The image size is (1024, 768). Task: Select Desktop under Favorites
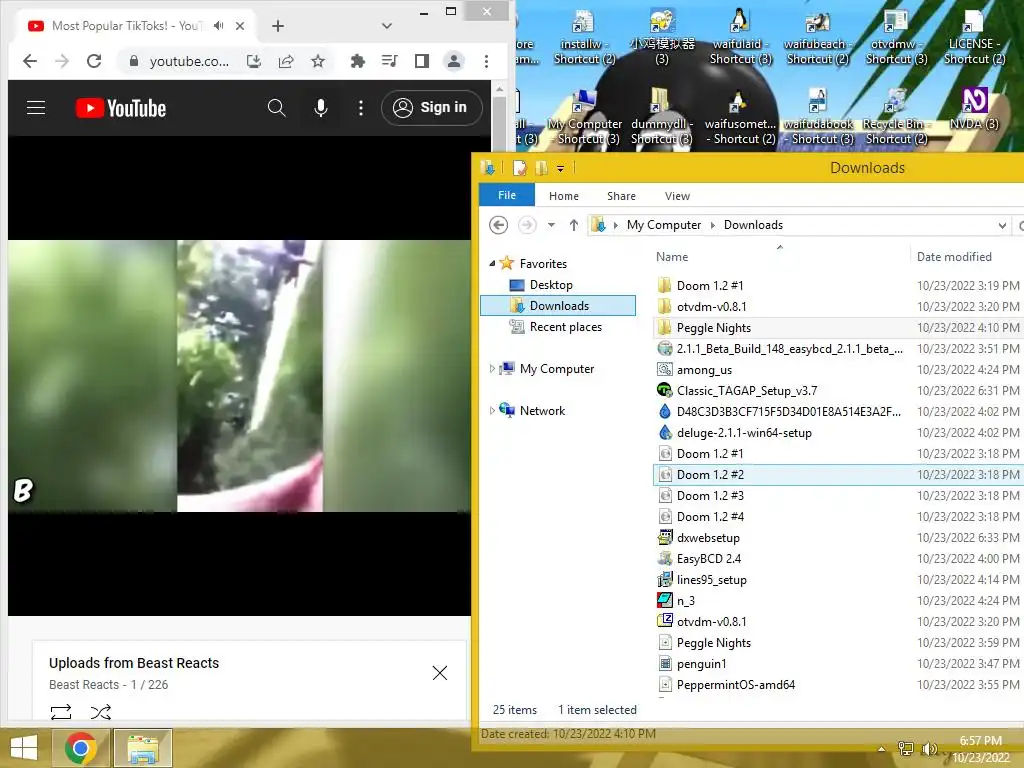tap(551, 285)
